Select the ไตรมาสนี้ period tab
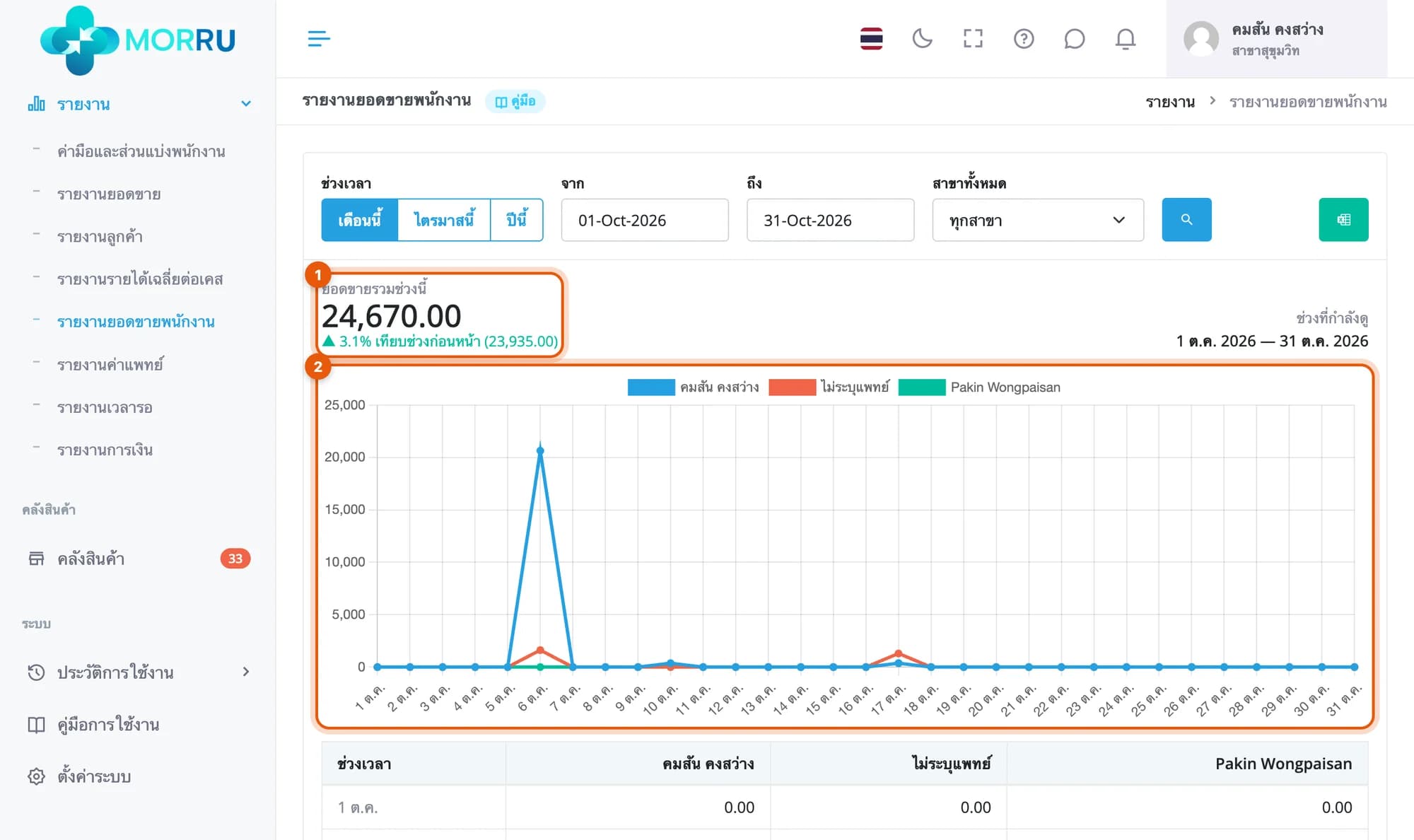The height and width of the screenshot is (840, 1414). tap(444, 220)
